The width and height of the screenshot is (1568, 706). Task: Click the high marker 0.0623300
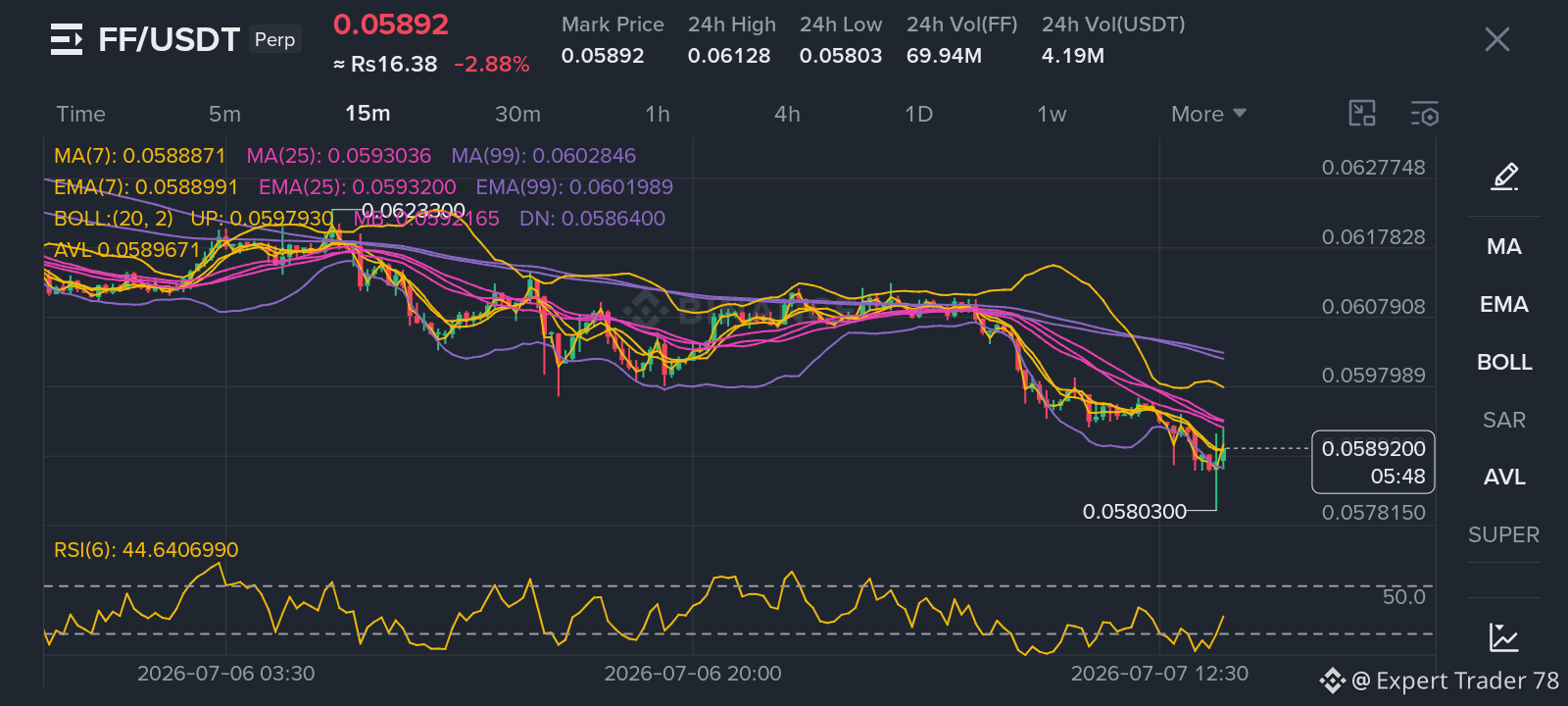414,211
